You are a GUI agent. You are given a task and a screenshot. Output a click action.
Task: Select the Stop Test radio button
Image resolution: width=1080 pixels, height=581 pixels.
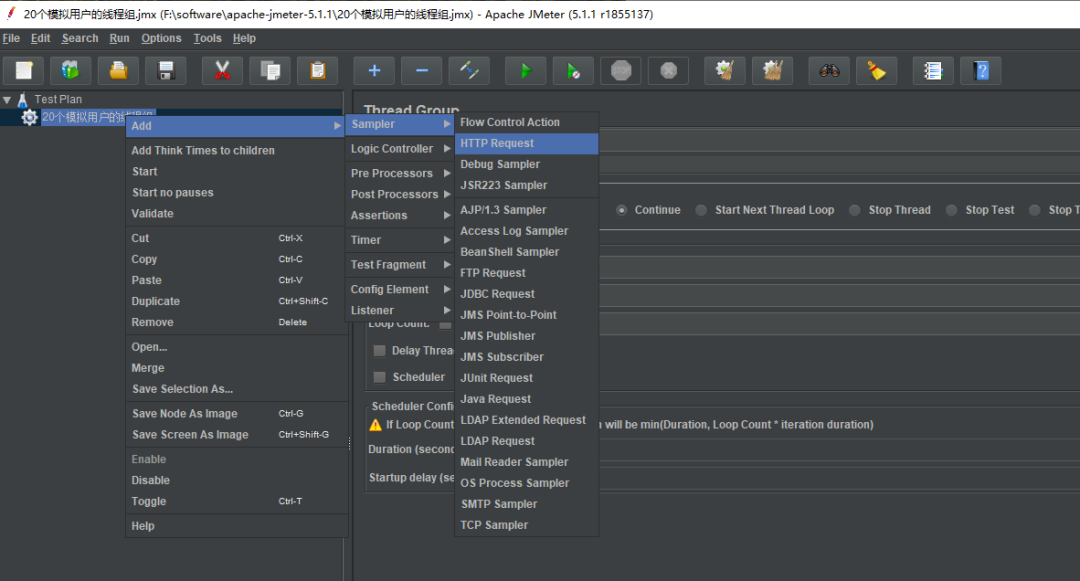(x=951, y=210)
